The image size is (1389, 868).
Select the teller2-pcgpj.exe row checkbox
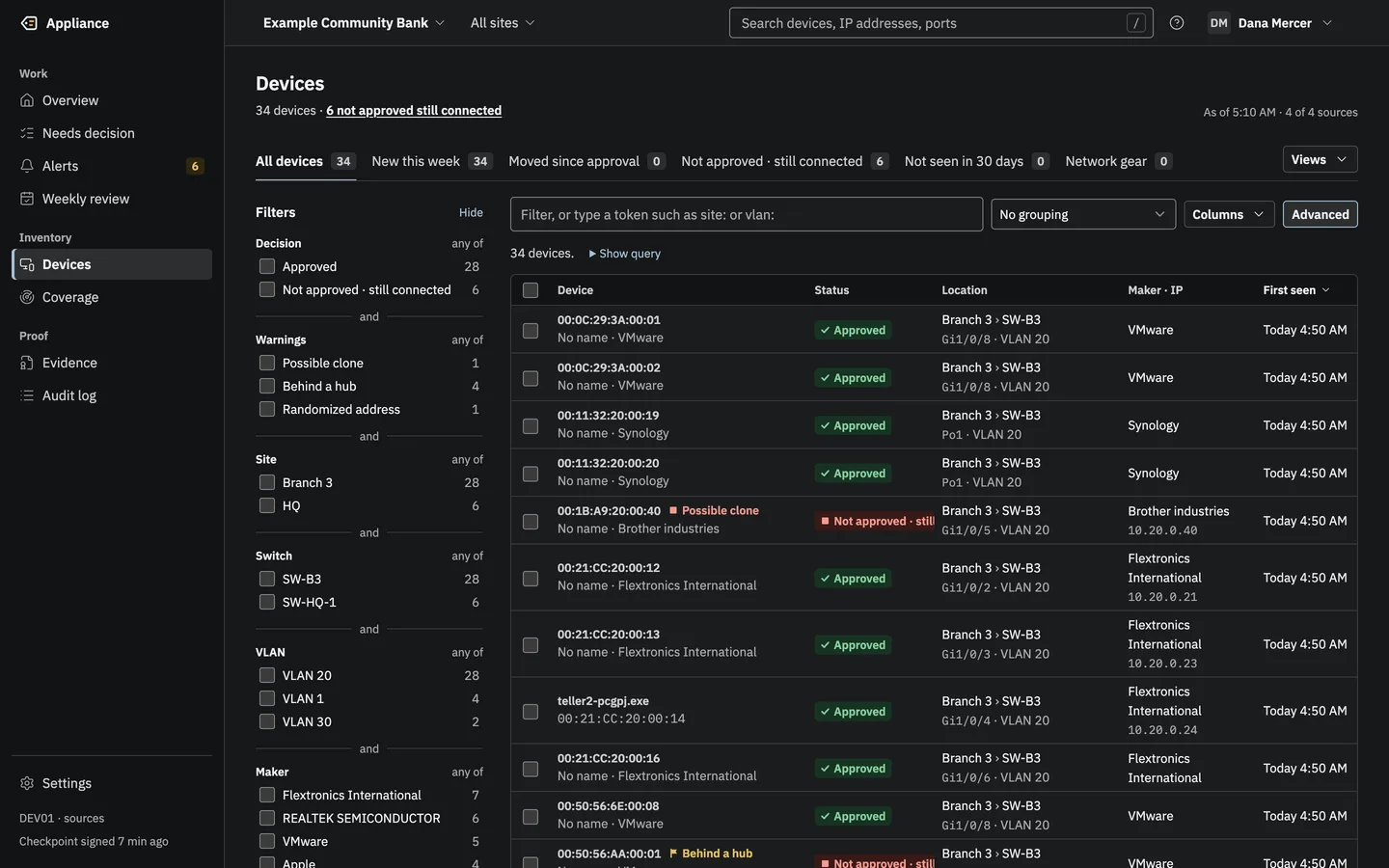pos(531,712)
